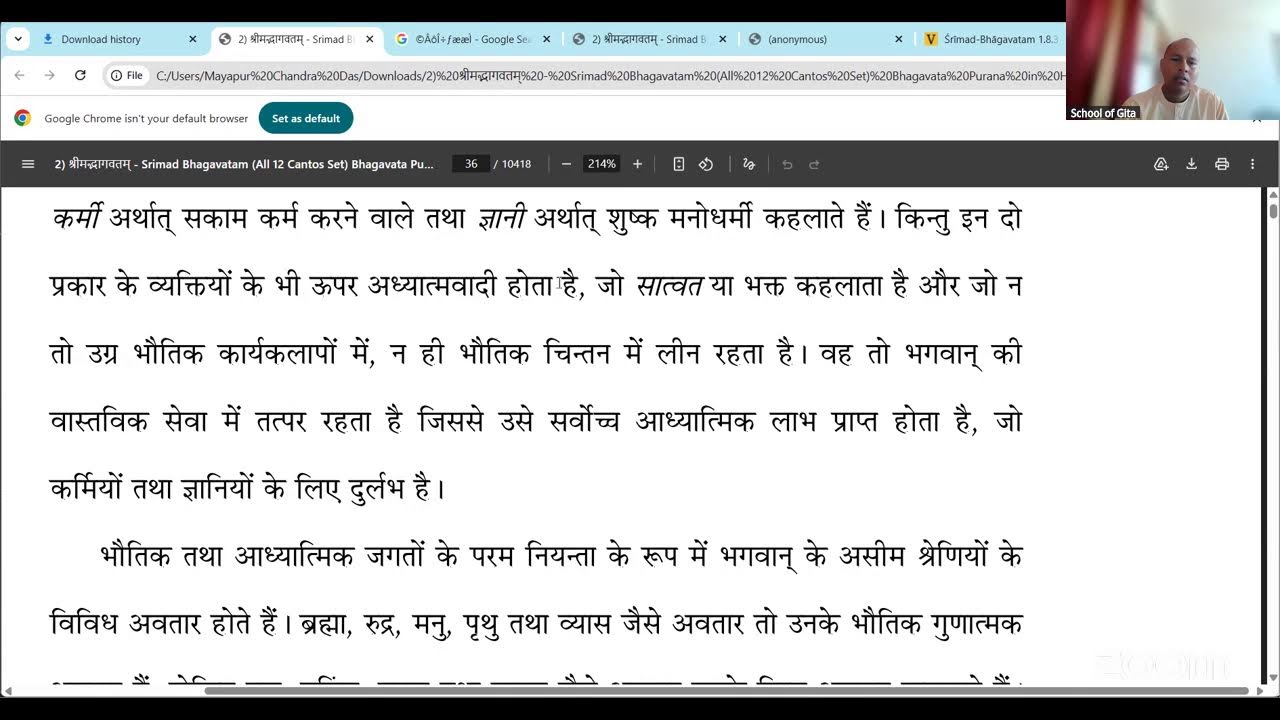Screen dimensions: 1280x720
Task: Click the italic word सात्वत
Action: pos(670,286)
